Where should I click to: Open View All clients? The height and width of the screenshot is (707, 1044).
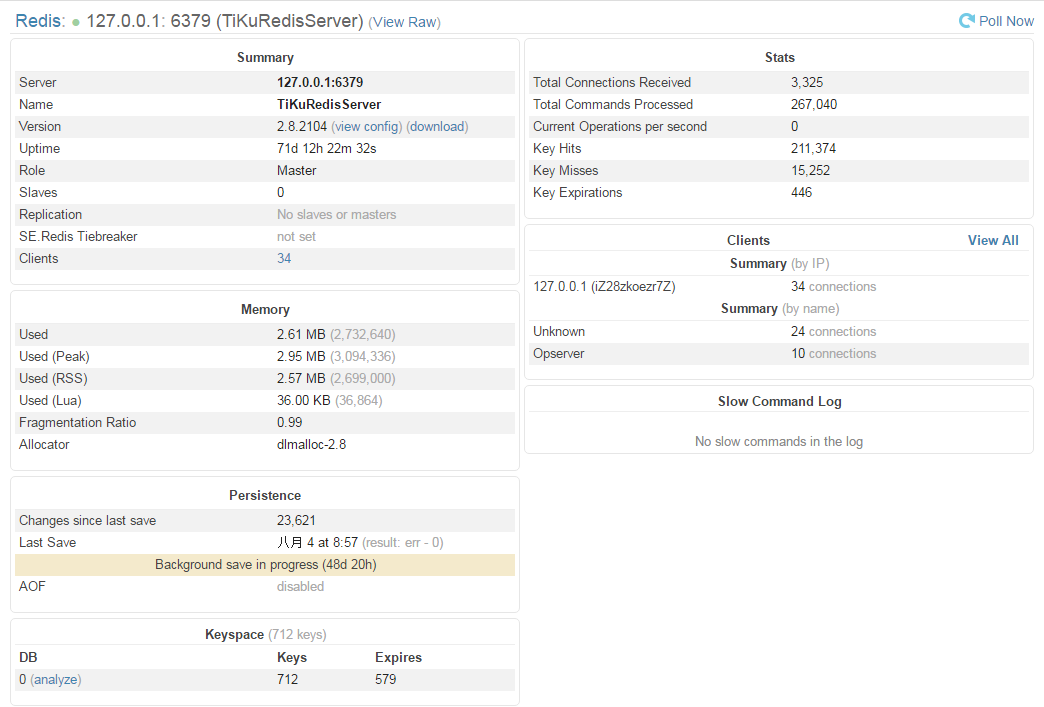point(993,241)
